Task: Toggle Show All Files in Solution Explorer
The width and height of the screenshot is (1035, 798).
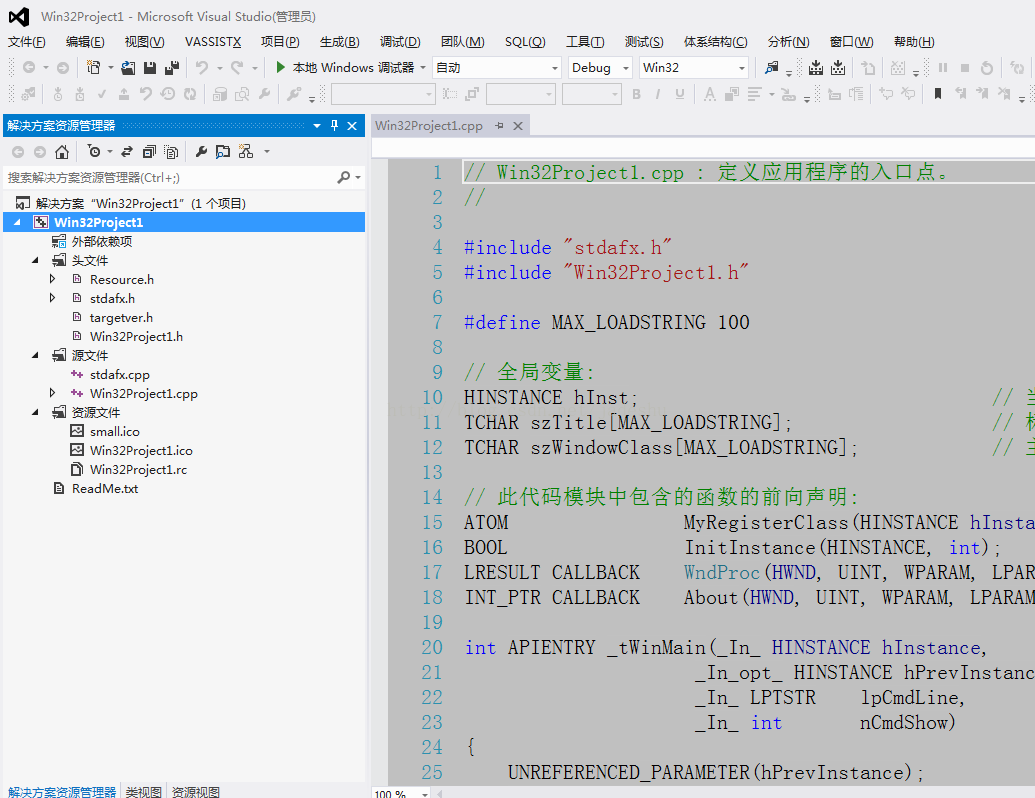Action: pos(171,152)
